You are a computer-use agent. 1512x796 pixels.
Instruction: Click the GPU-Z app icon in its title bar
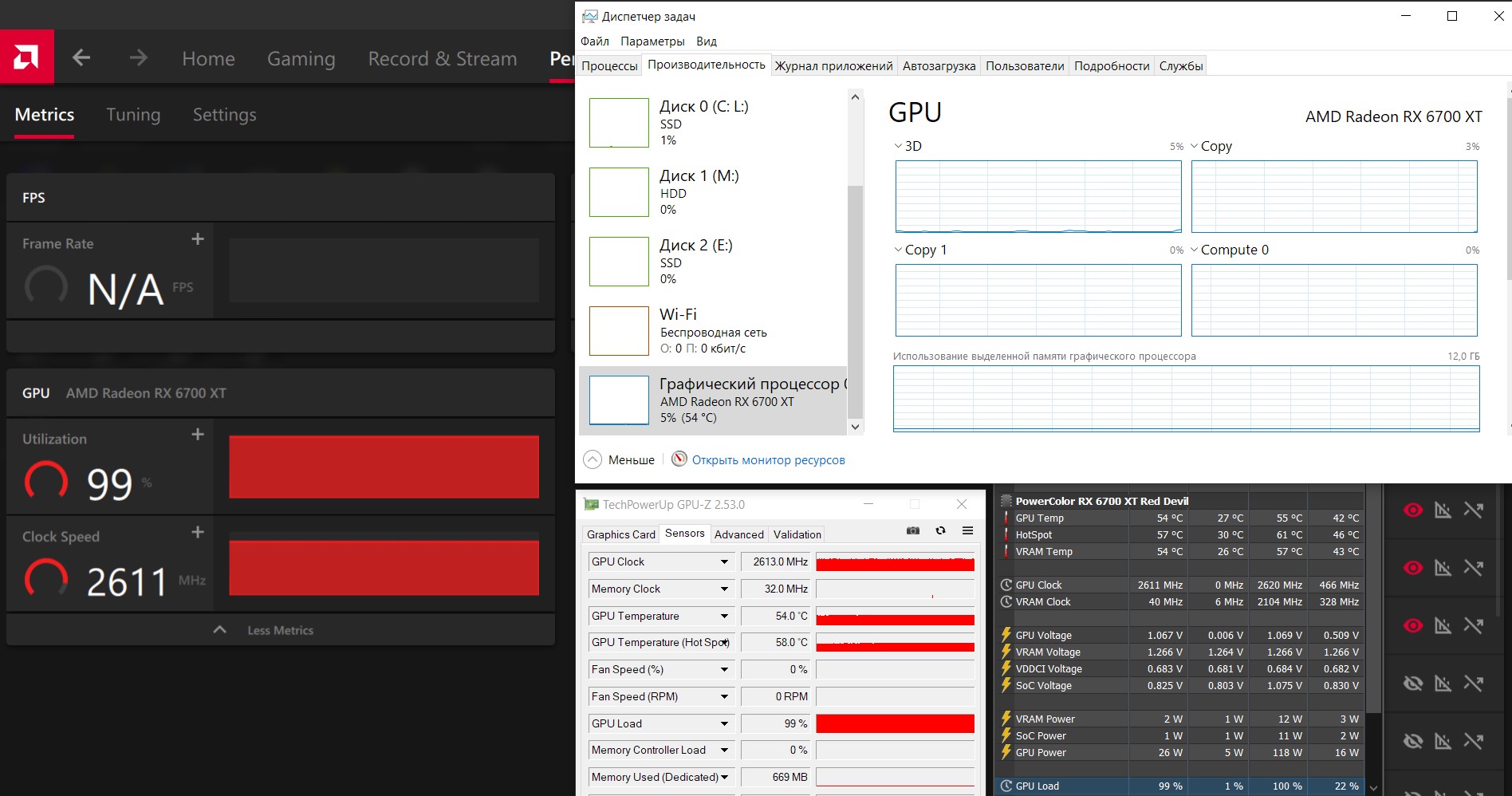coord(591,504)
